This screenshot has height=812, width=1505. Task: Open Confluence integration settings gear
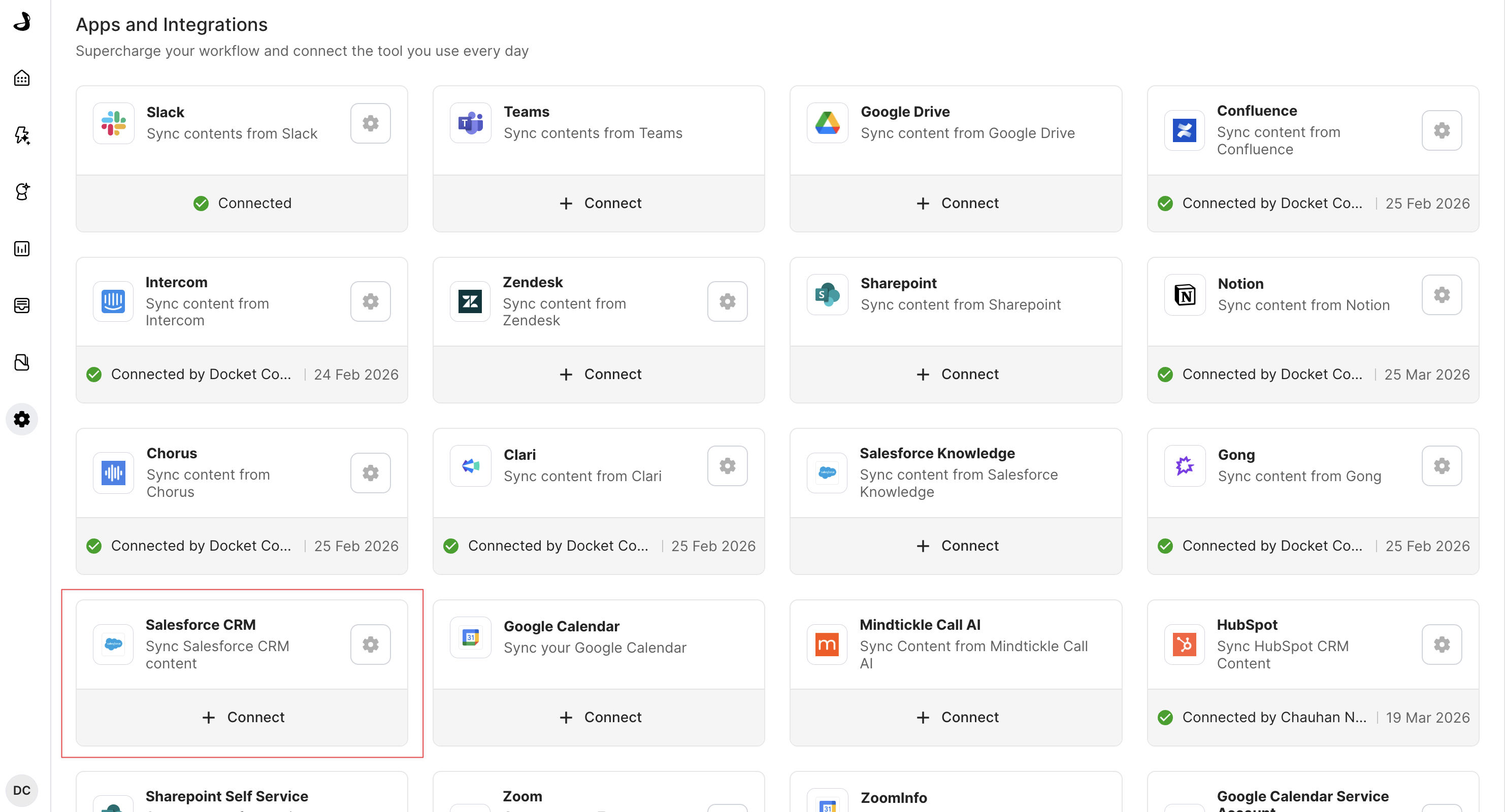[1442, 130]
